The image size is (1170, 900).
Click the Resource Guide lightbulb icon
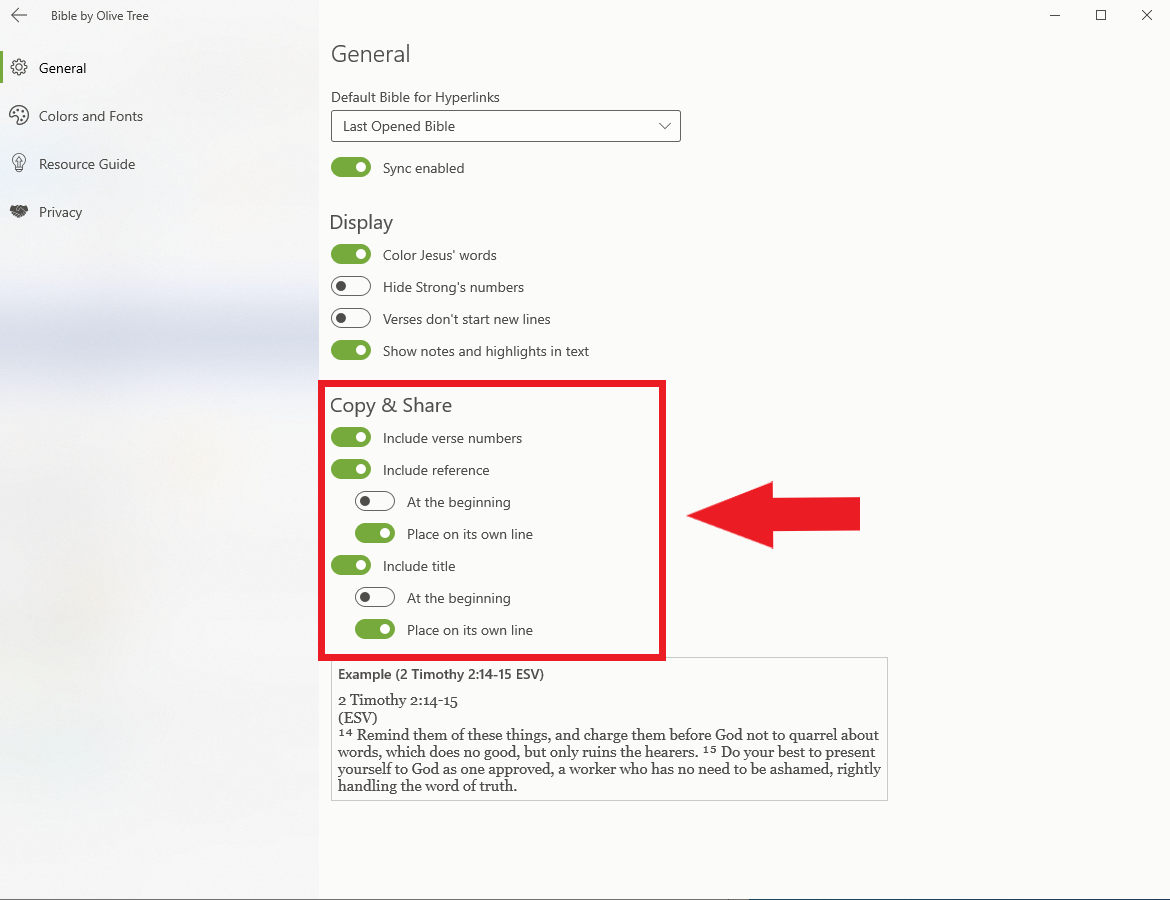tap(18, 164)
